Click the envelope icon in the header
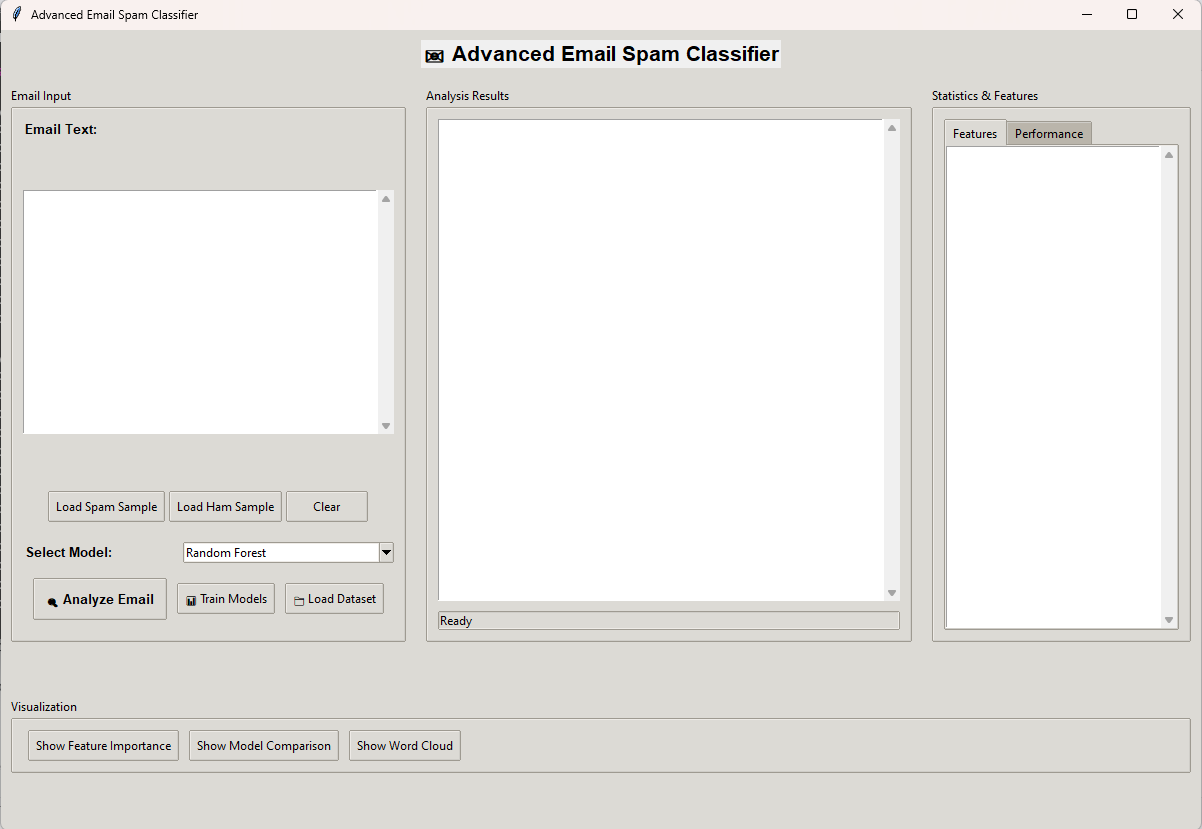The height and width of the screenshot is (829, 1202). pos(434,56)
